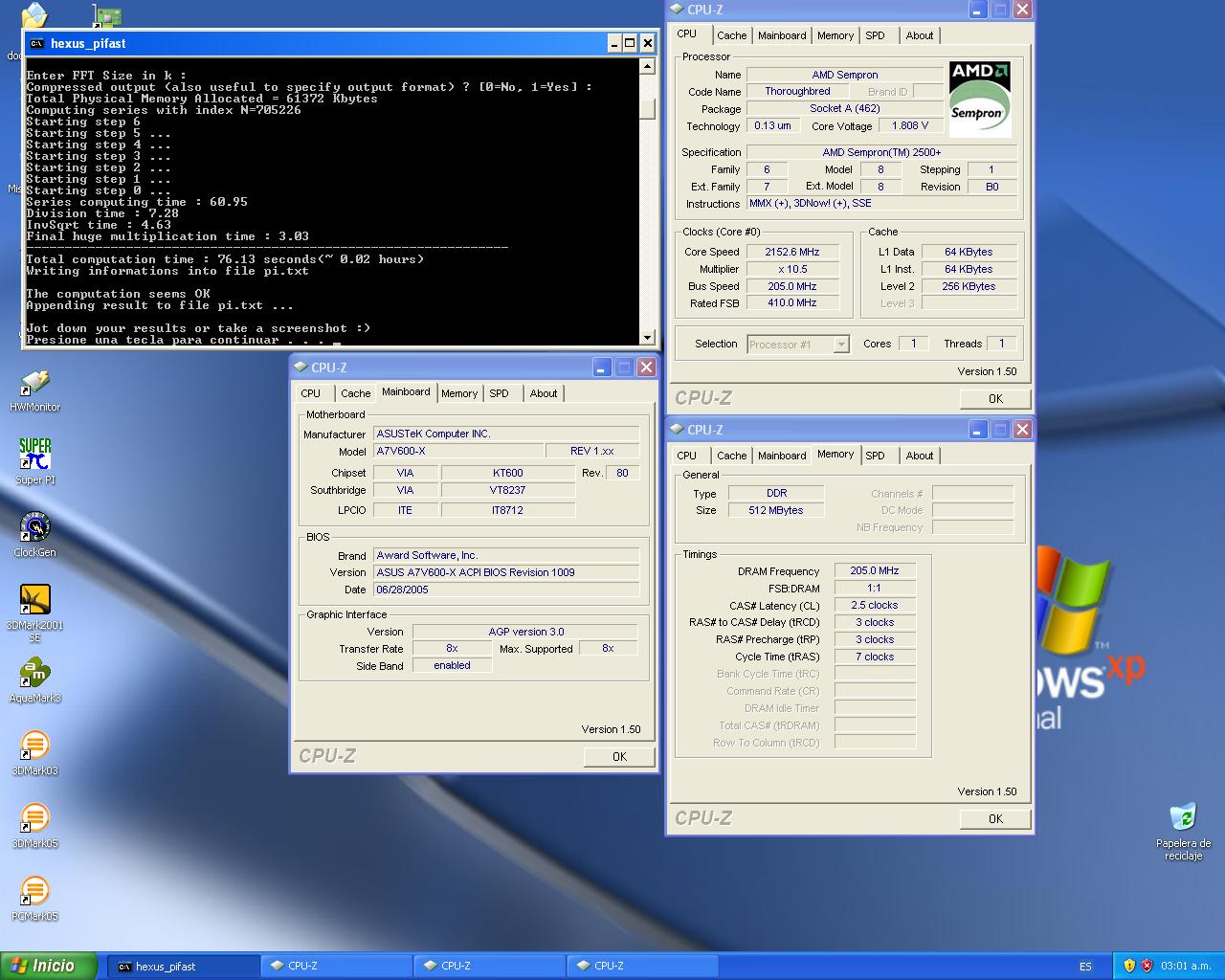This screenshot has height=980, width=1225.
Task: Select SPD tab in Mainboard CPU-Z window
Action: tap(500, 393)
